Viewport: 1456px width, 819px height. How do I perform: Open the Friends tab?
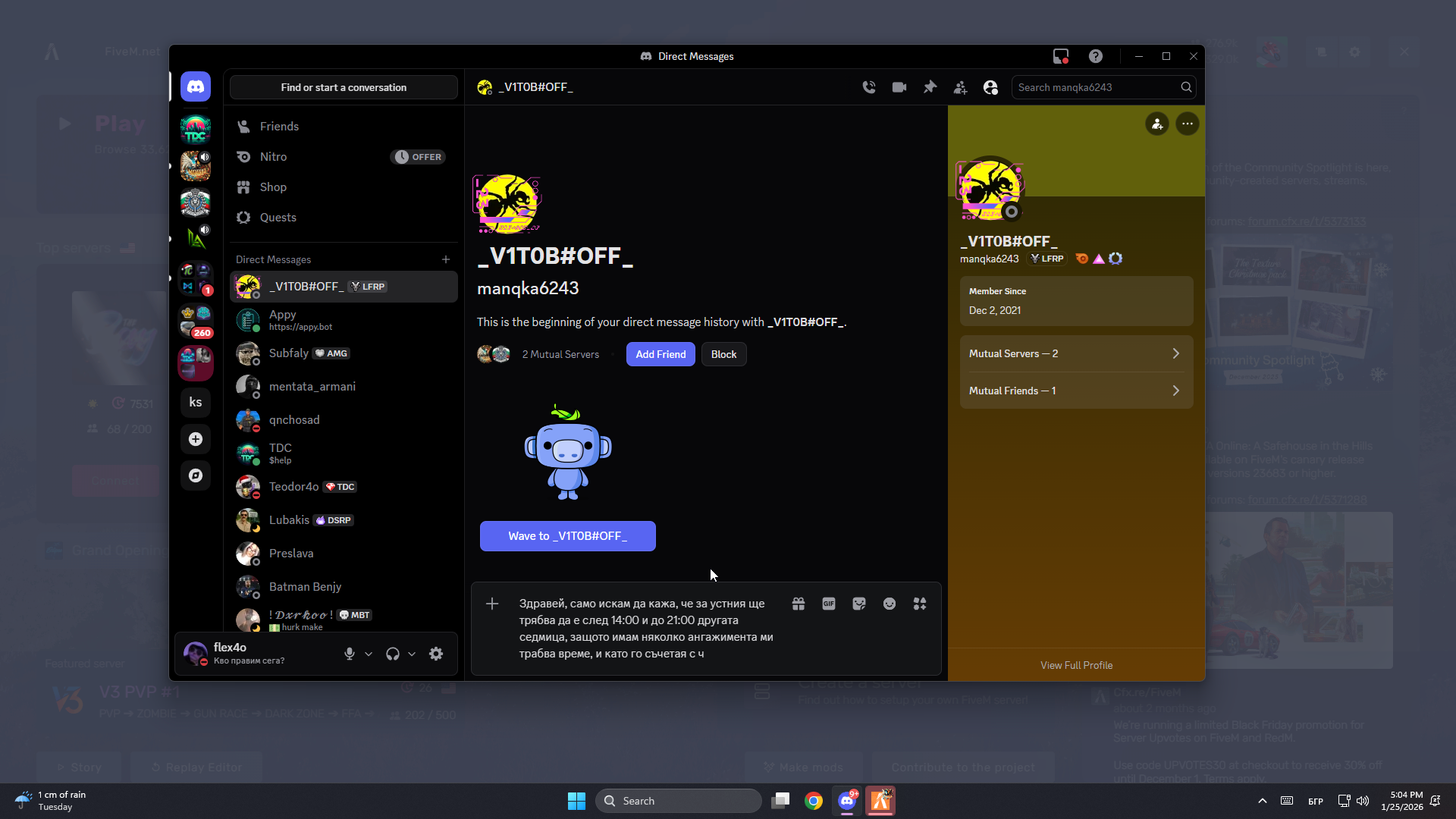[x=344, y=127]
